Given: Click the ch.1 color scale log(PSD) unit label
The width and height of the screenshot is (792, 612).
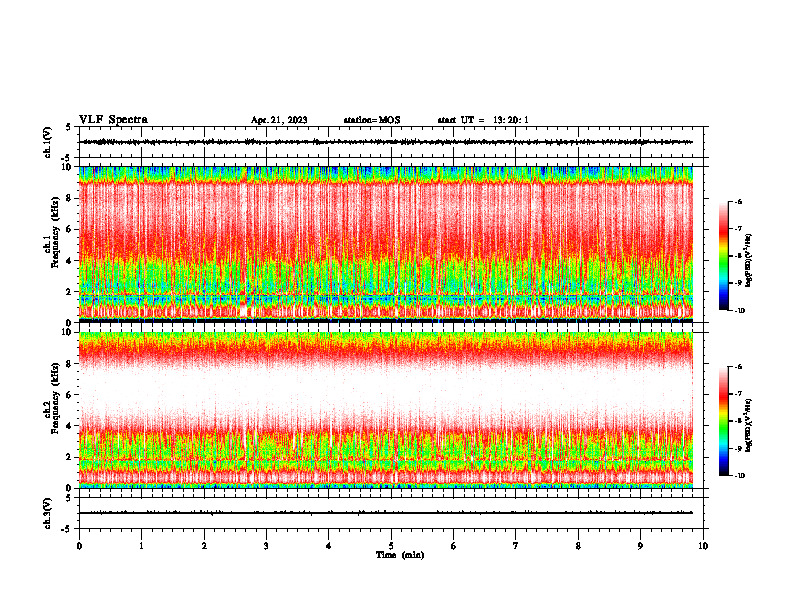Looking at the screenshot, I should click(x=749, y=260).
